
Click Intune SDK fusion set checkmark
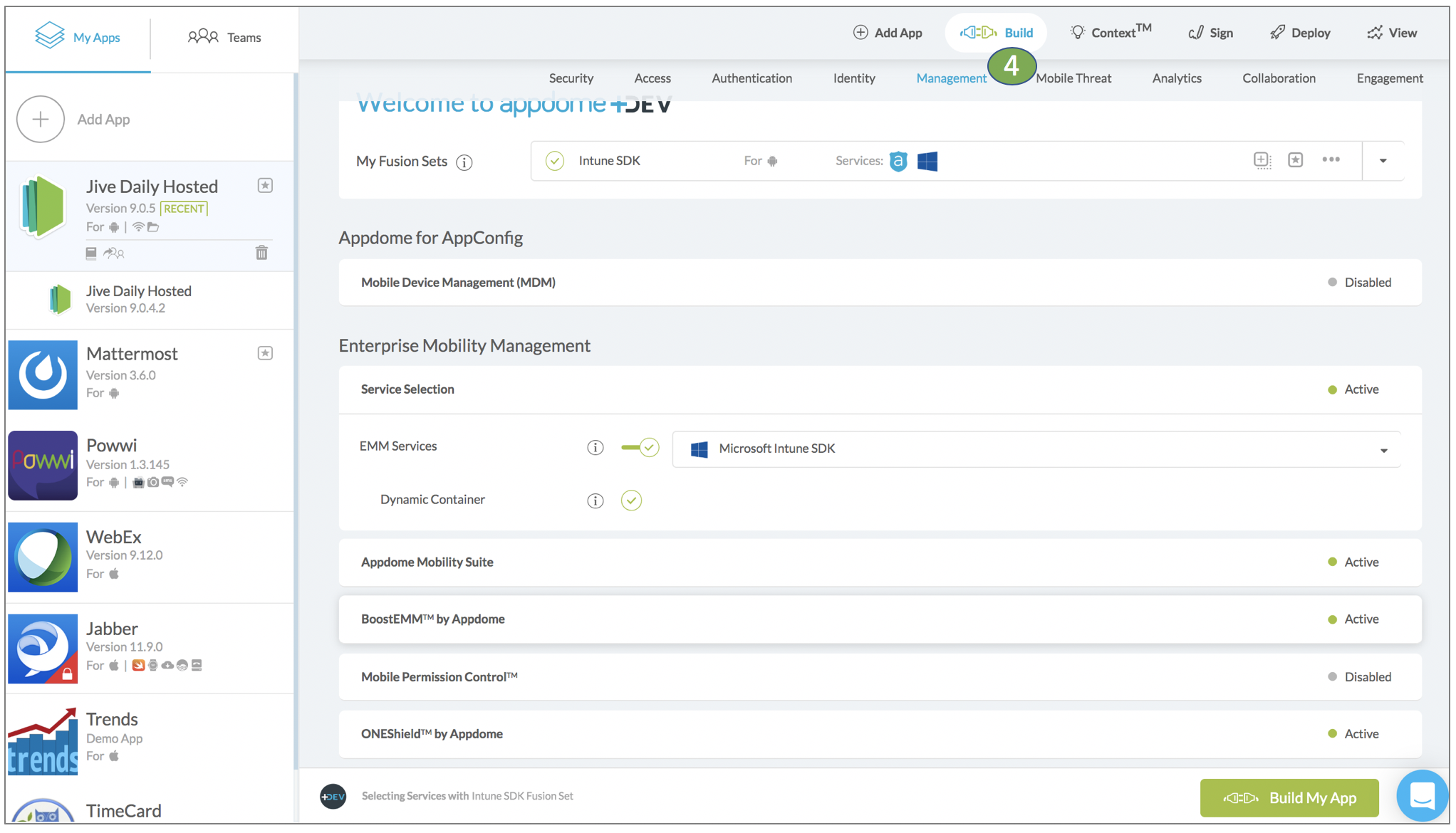555,161
